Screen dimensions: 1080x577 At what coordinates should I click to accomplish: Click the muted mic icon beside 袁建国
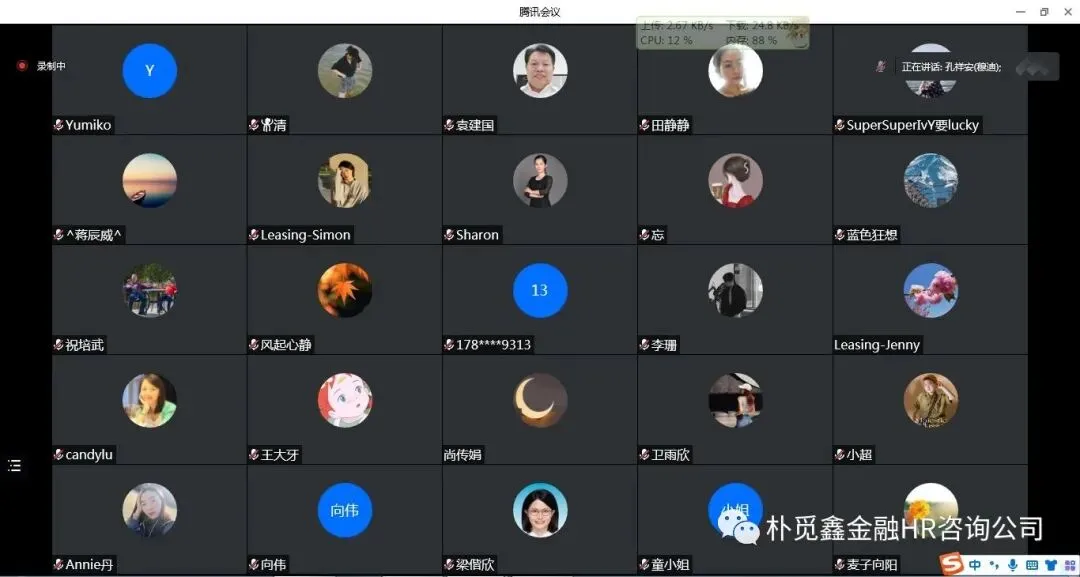point(449,125)
